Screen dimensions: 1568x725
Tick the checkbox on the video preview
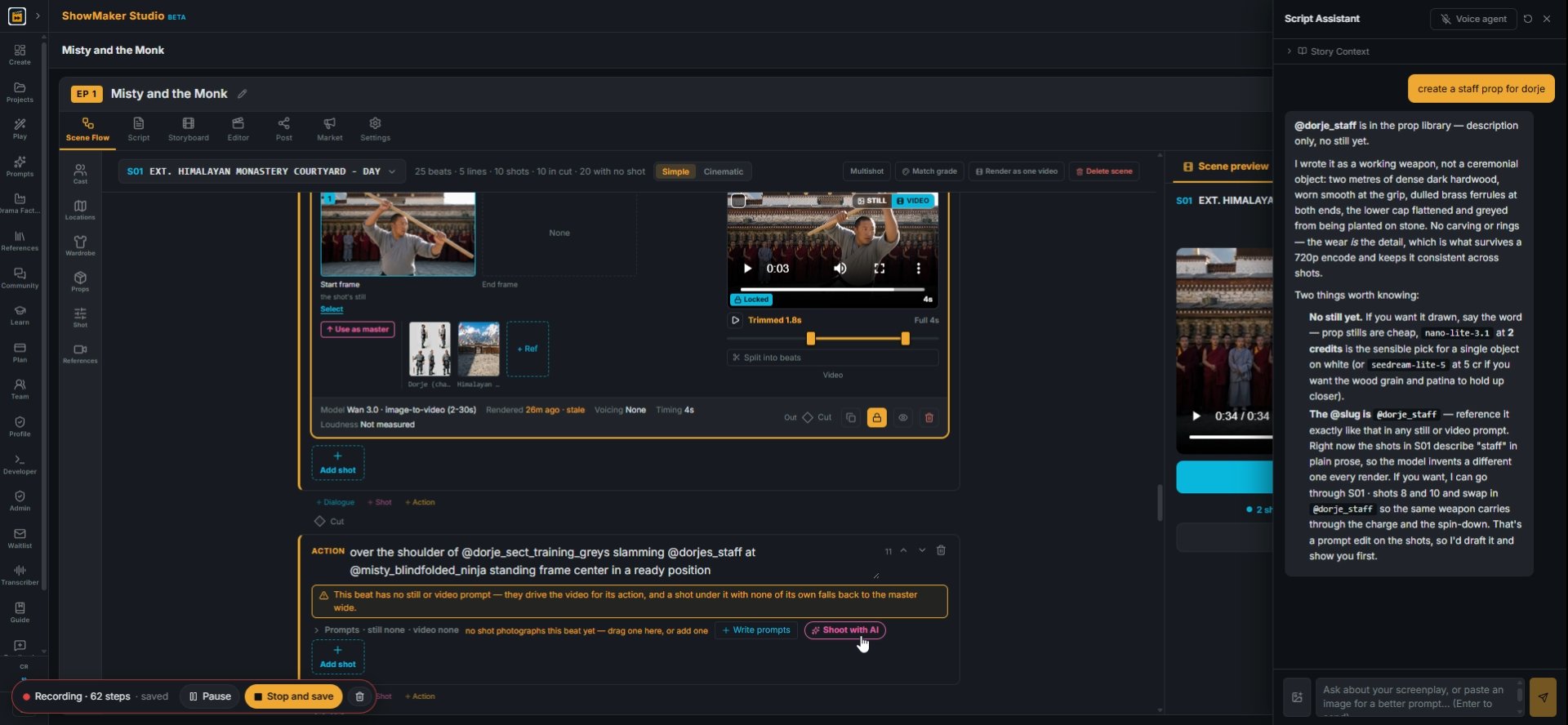point(738,201)
